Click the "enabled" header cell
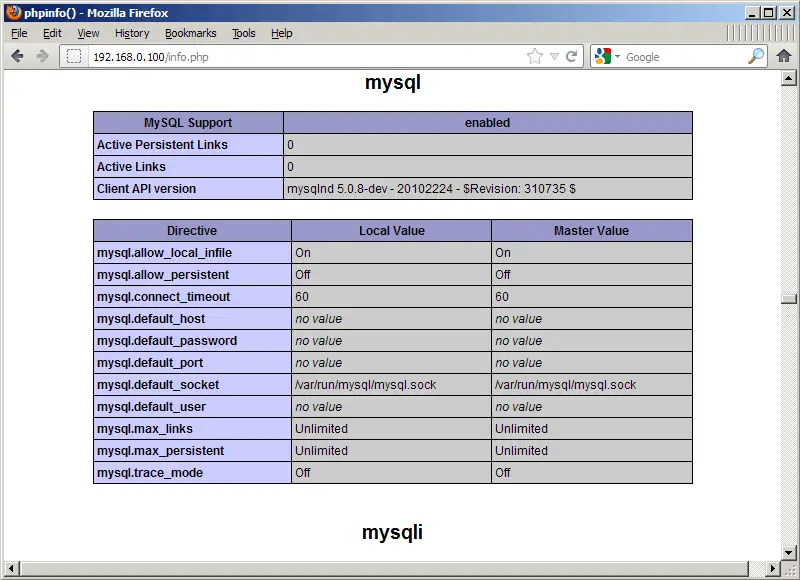Image resolution: width=800 pixels, height=580 pixels. click(488, 123)
